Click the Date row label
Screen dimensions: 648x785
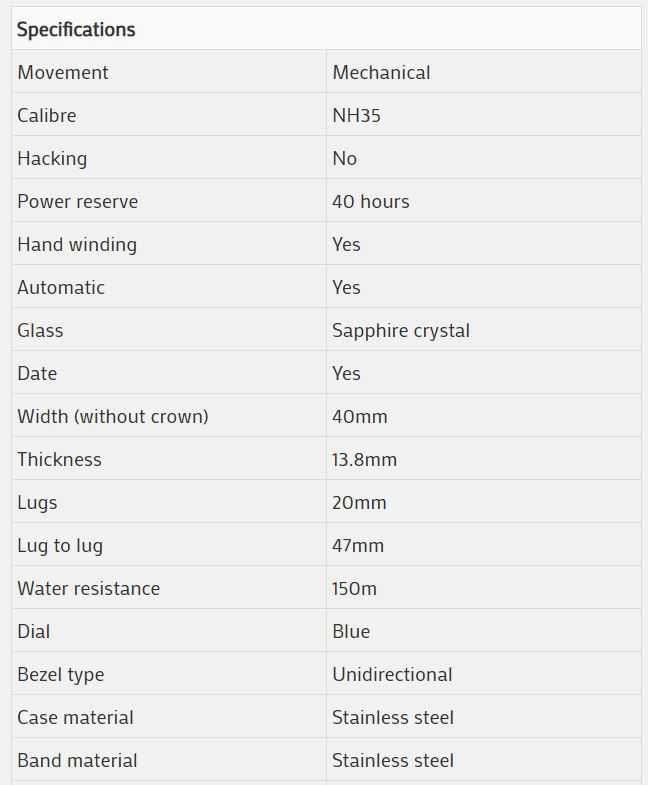[x=37, y=374]
